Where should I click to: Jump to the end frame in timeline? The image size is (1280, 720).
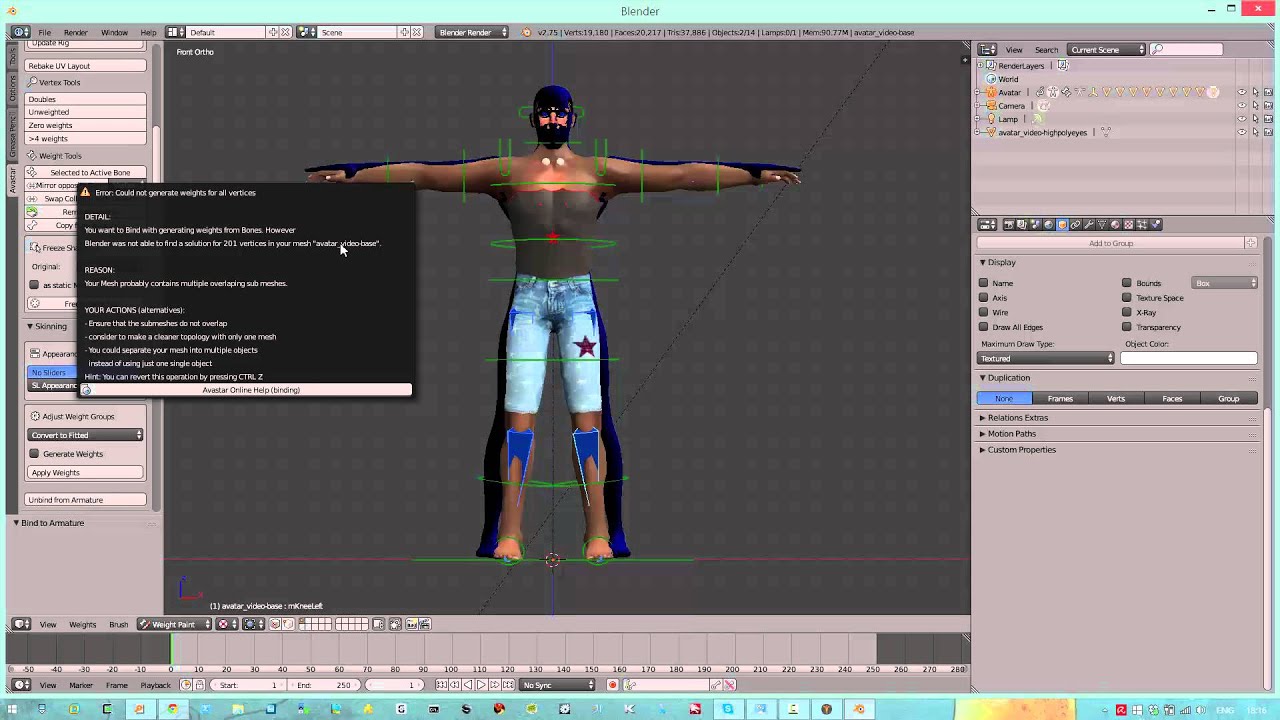(508, 685)
